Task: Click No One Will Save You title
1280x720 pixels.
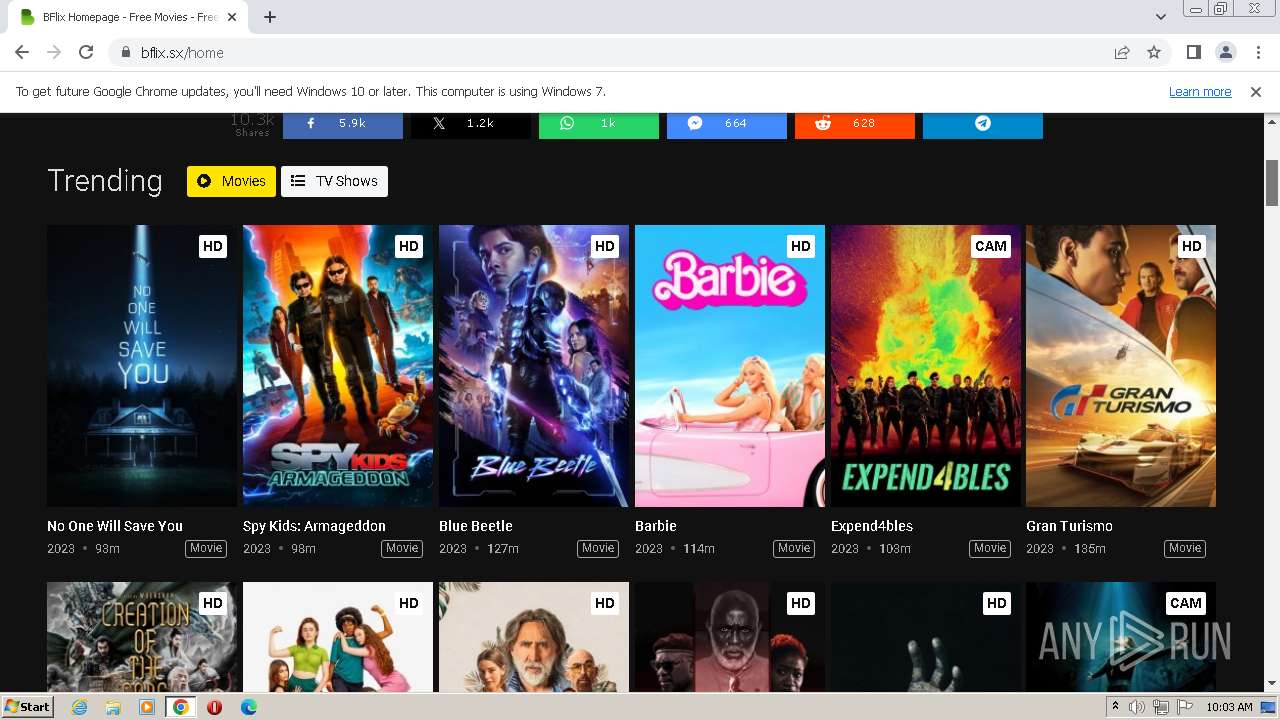Action: click(115, 526)
